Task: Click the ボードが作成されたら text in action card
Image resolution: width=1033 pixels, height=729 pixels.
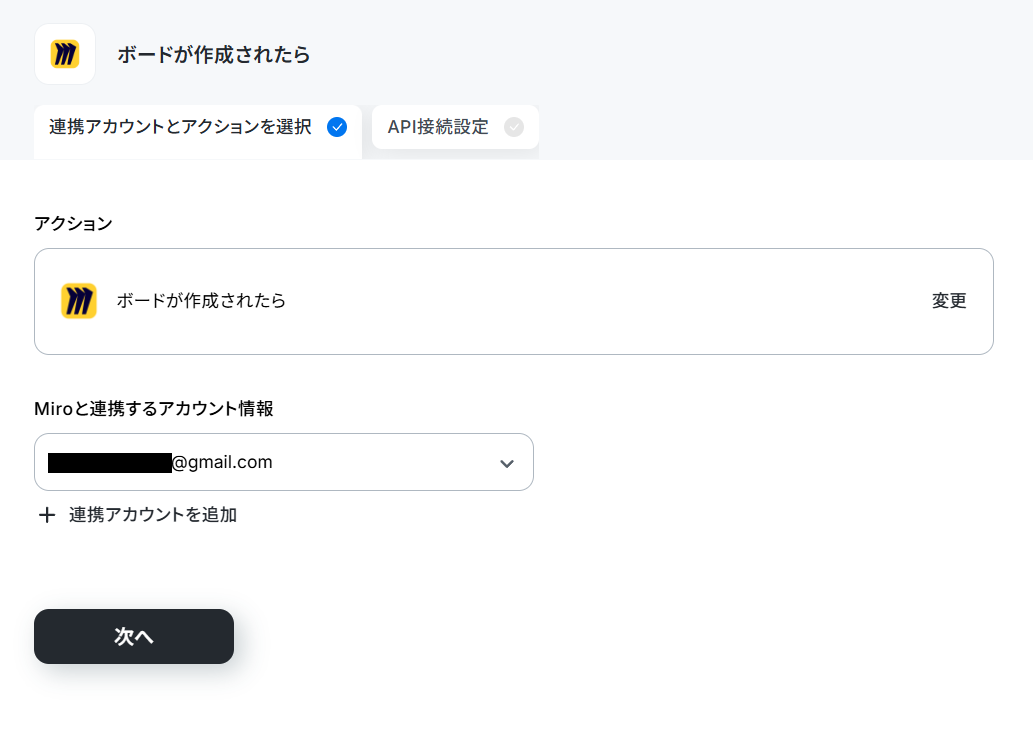Action: 202,301
